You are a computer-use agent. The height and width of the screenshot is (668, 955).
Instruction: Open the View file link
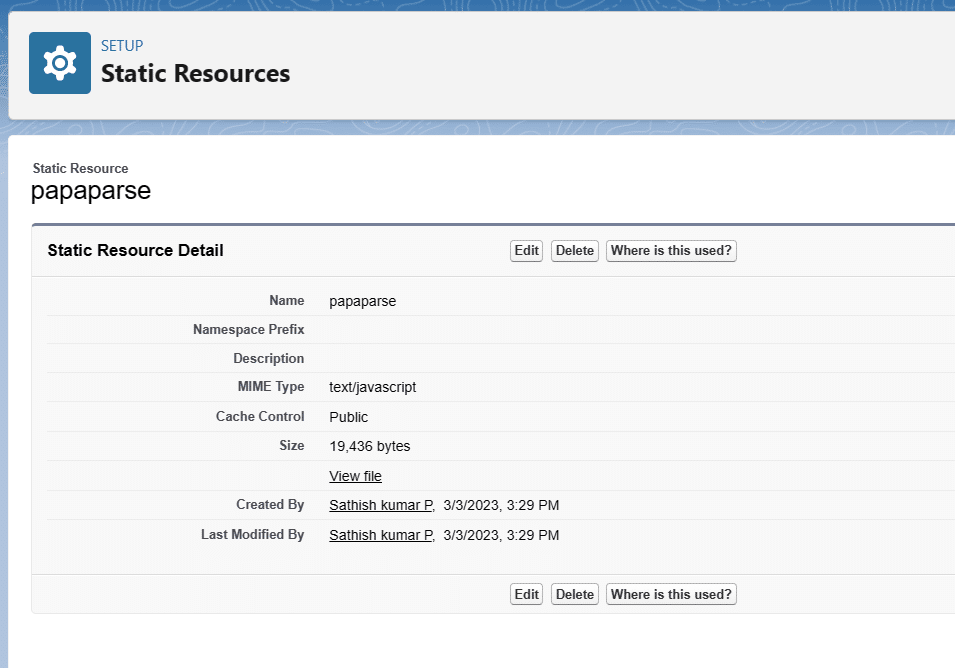tap(356, 476)
